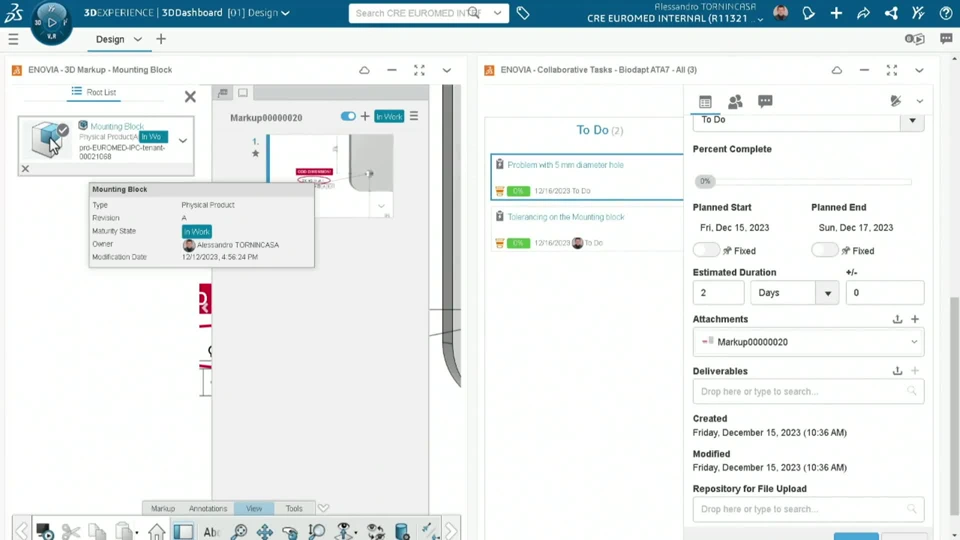
Task: Toggle favorite star on markup slide 1
Action: click(255, 154)
